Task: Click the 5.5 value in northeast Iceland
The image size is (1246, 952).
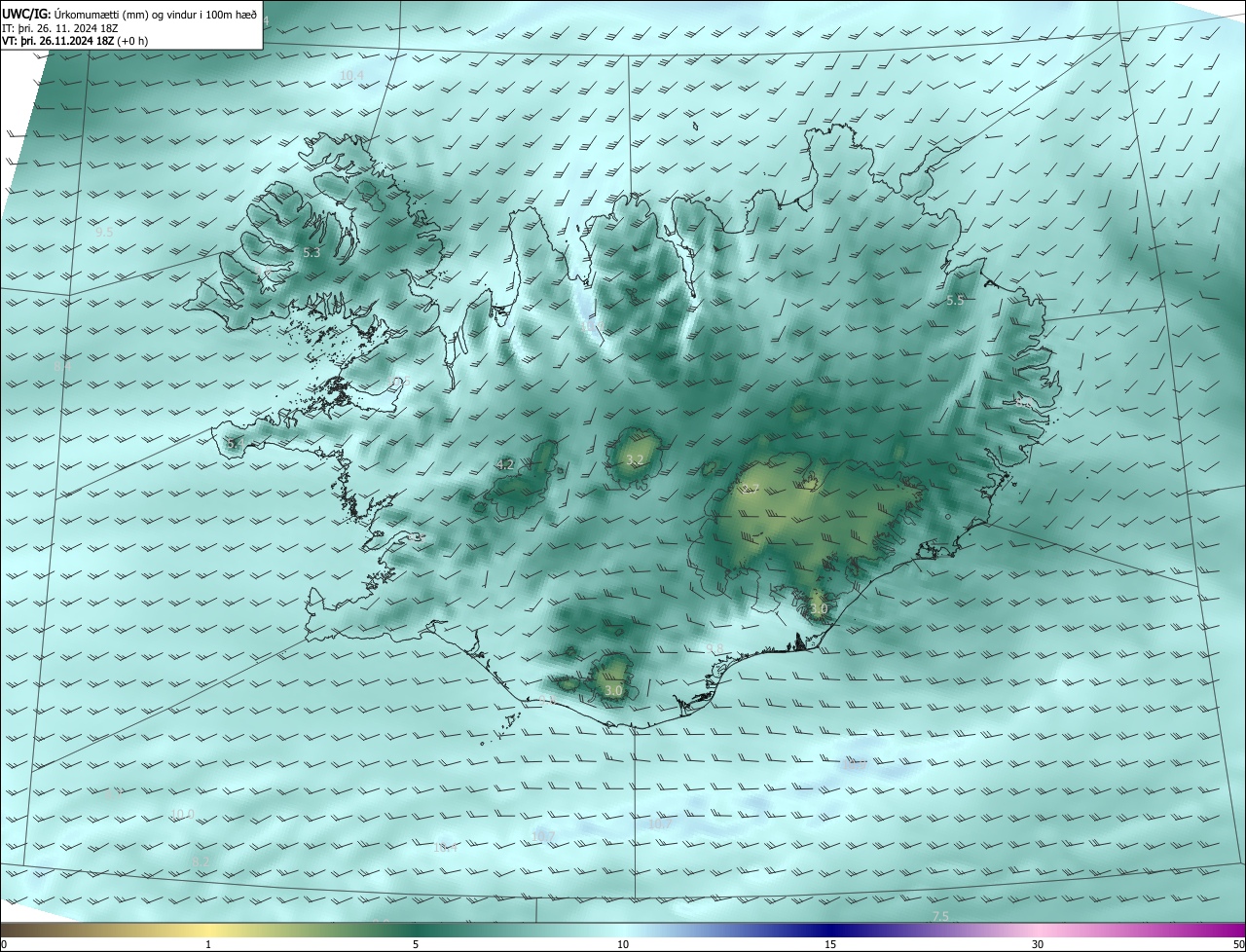Action: click(x=955, y=301)
